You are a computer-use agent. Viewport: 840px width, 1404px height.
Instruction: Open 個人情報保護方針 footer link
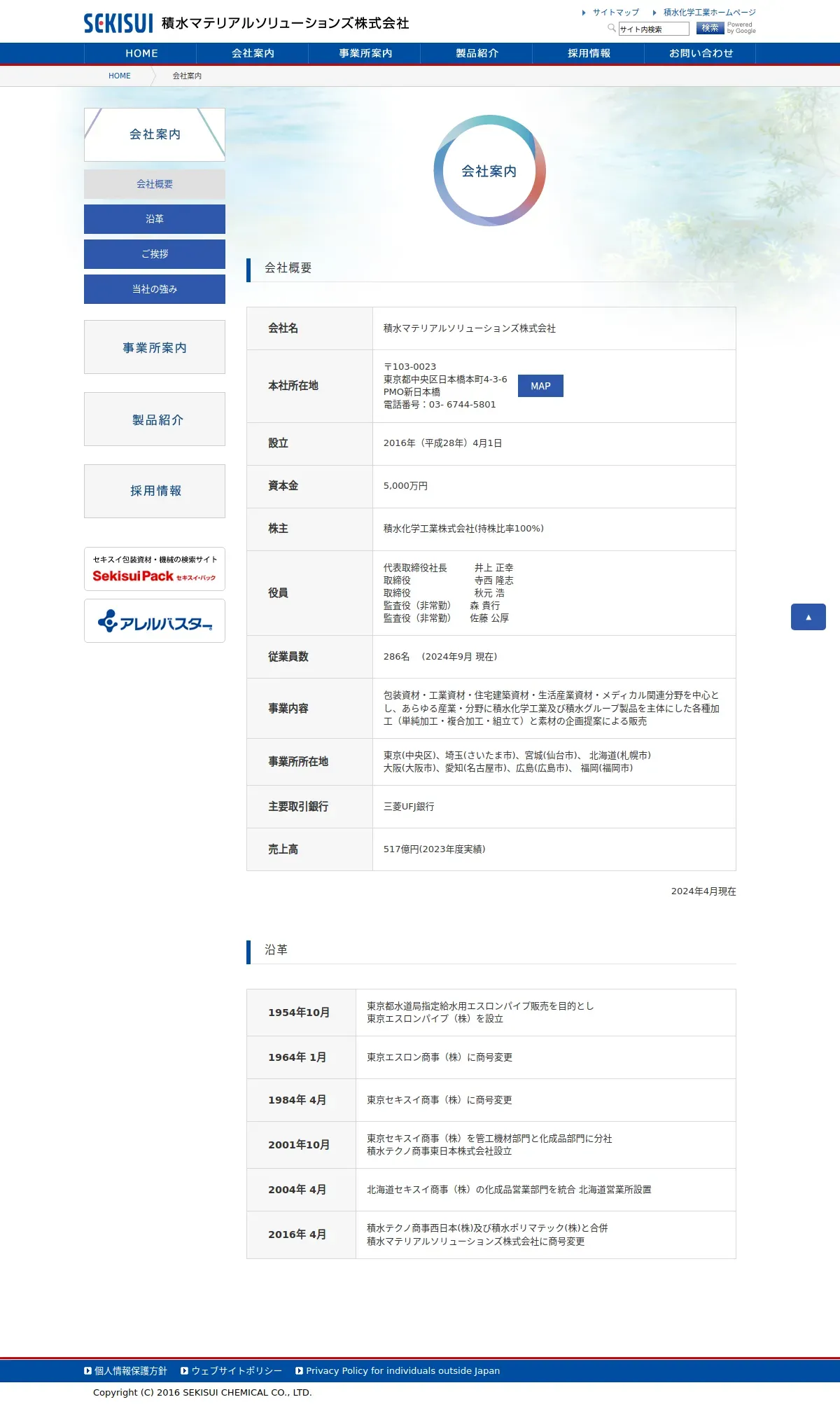click(131, 1370)
